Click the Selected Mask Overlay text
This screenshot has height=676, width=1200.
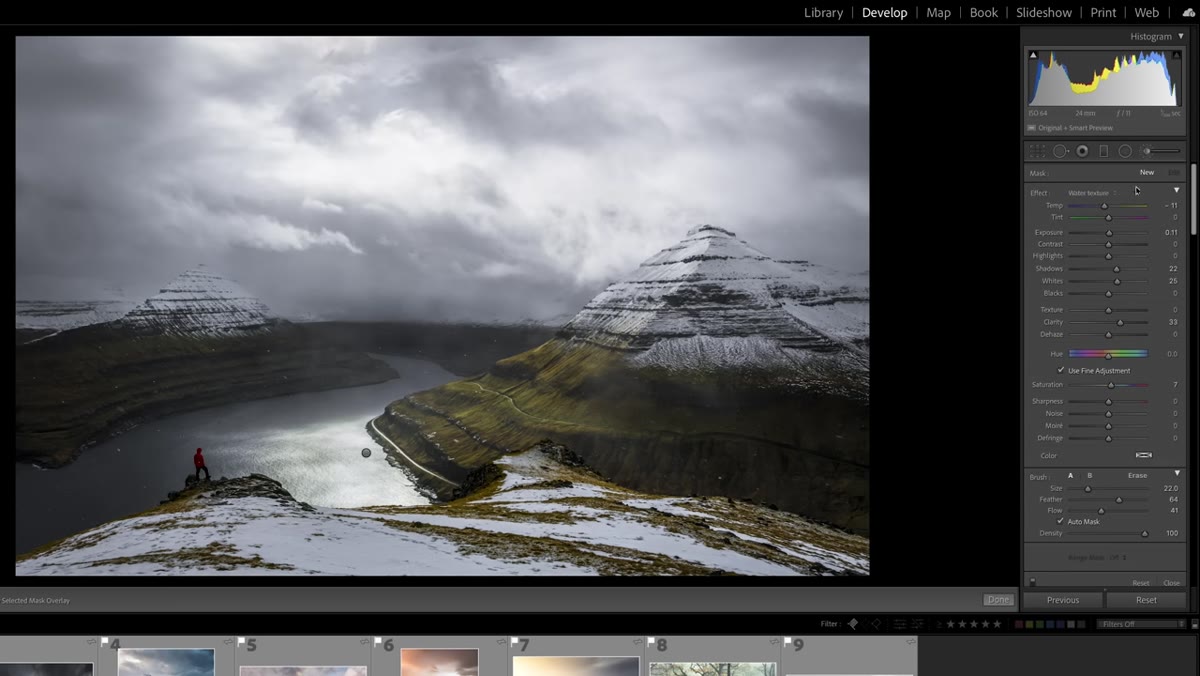point(35,600)
